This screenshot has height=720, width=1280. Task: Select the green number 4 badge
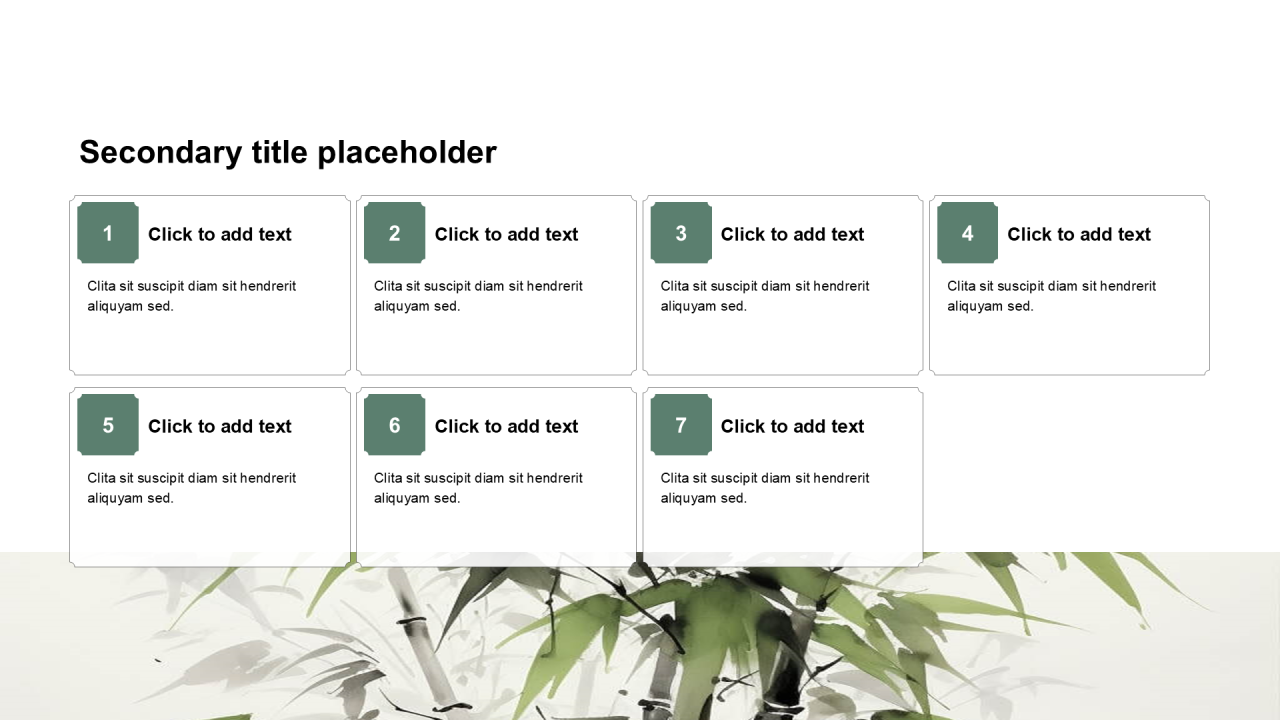tap(967, 233)
